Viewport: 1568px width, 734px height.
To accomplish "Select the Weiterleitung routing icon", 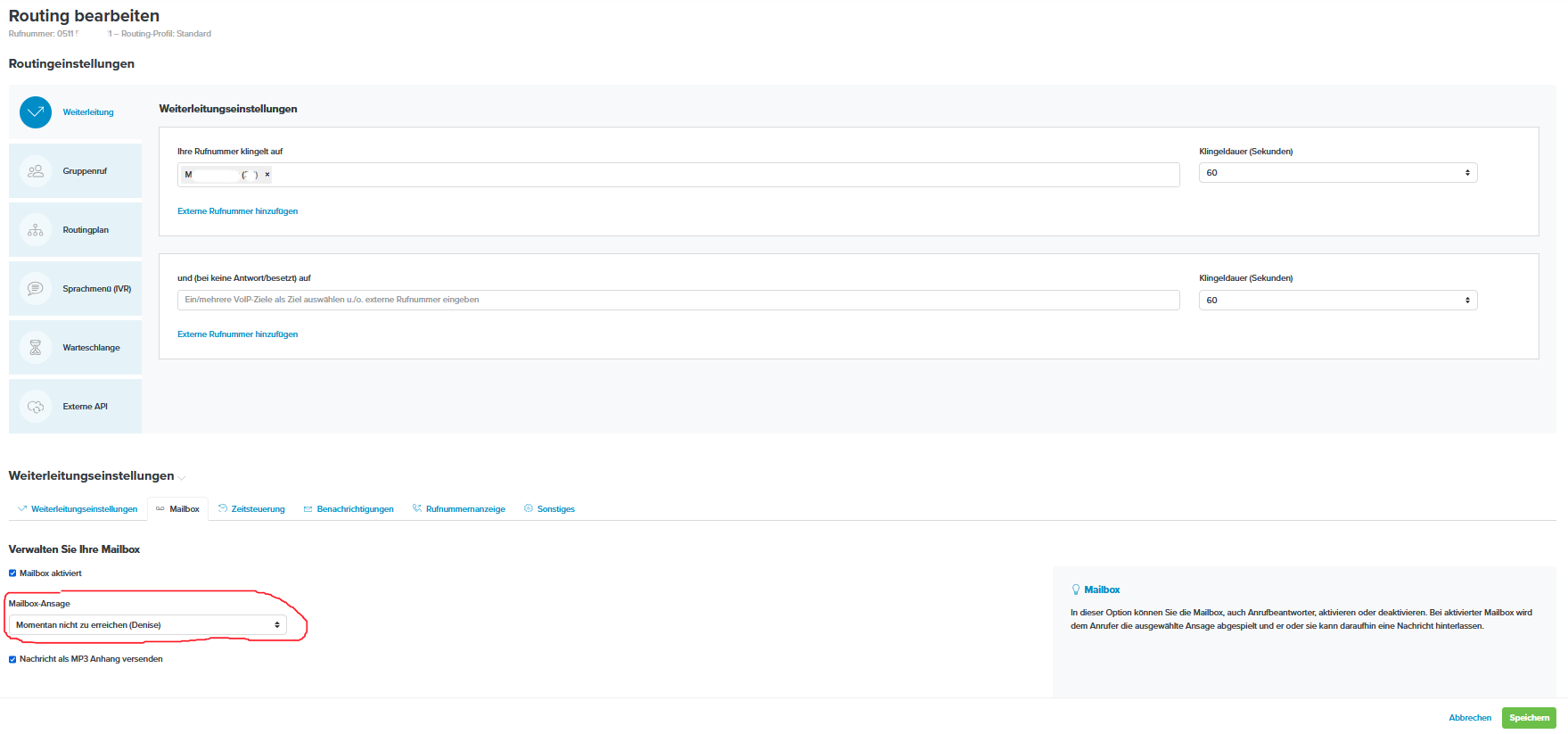I will point(36,112).
